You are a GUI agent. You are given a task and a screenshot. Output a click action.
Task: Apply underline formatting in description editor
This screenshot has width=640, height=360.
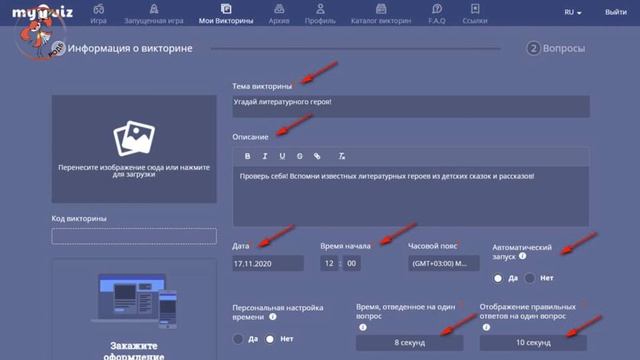tap(282, 156)
